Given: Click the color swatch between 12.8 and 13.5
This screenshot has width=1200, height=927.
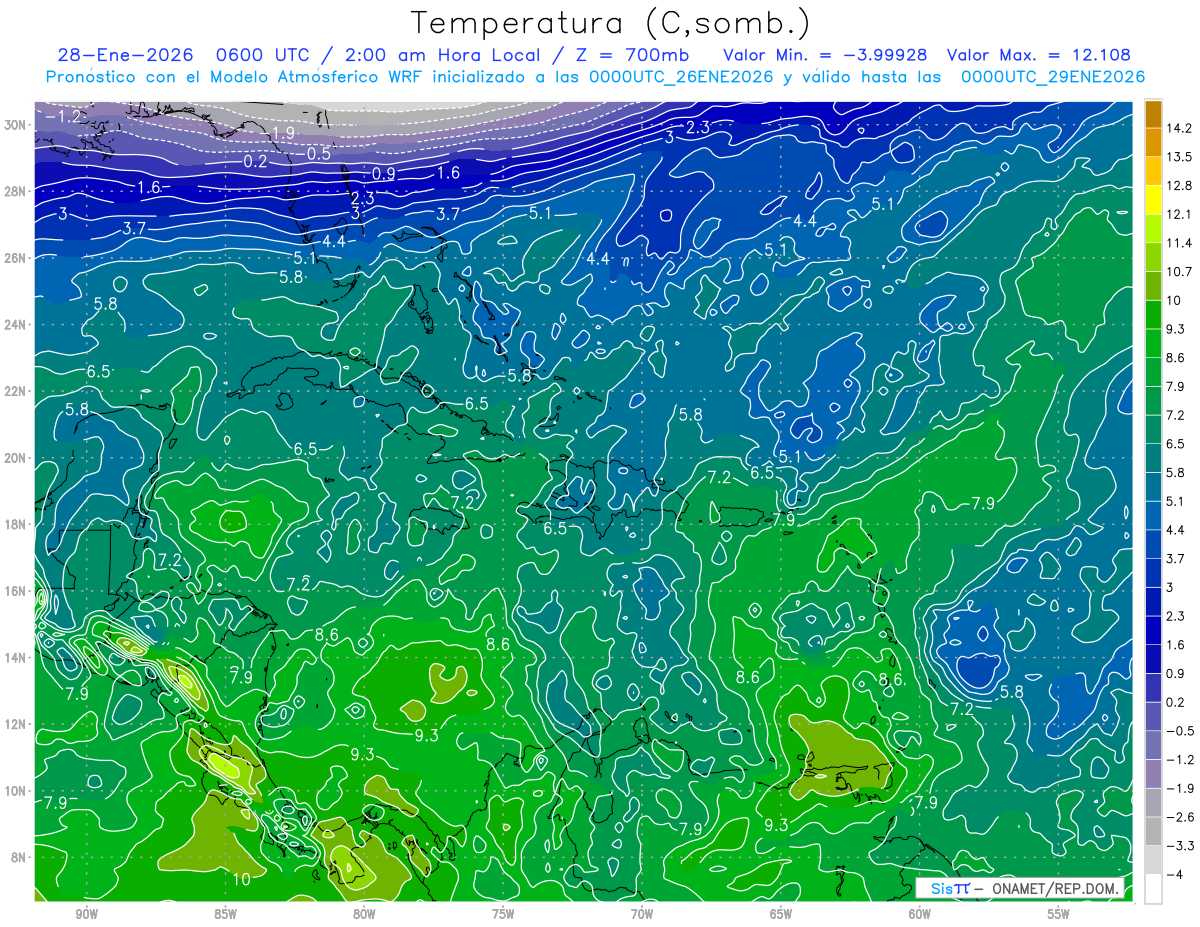Looking at the screenshot, I should coord(1153,170).
